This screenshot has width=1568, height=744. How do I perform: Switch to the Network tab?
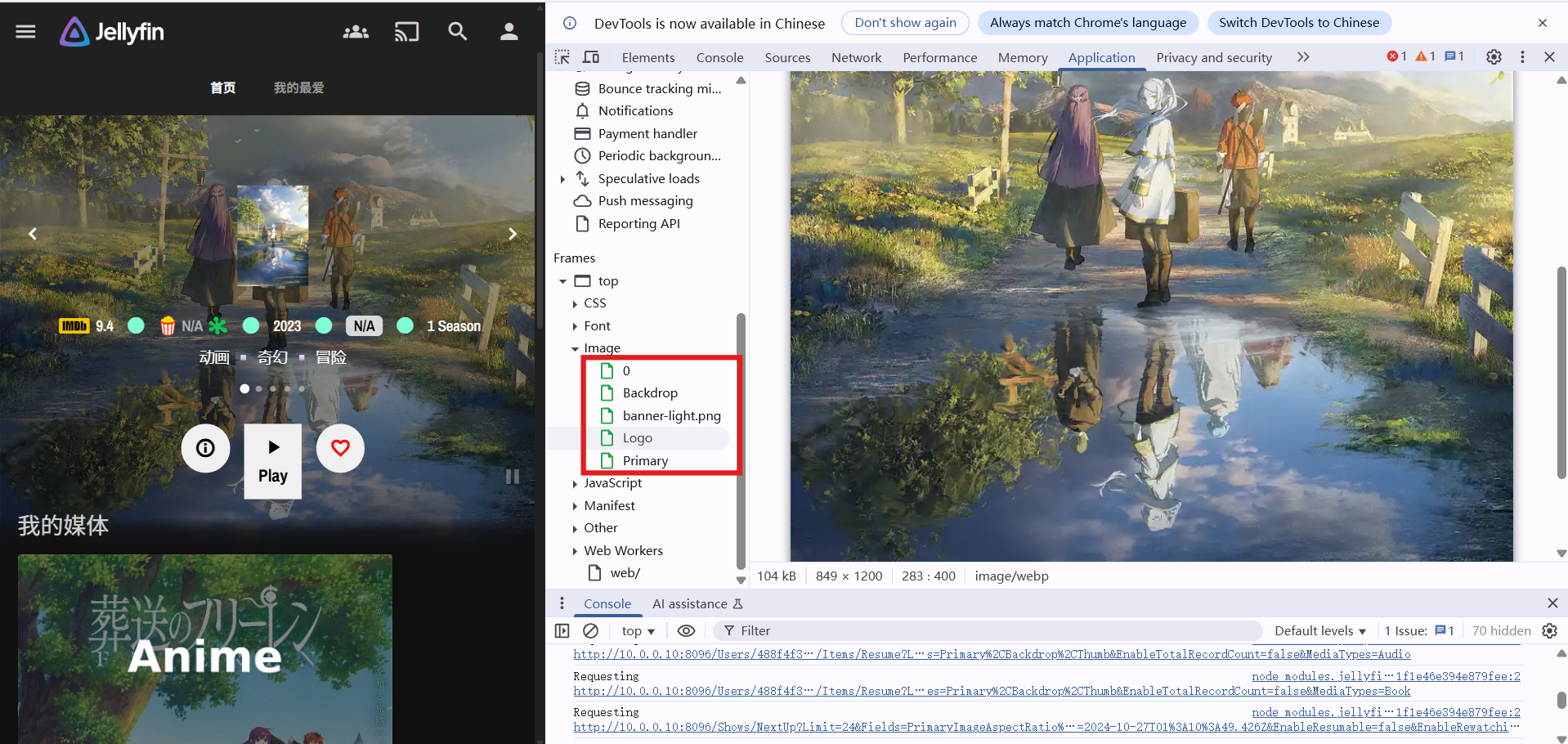(856, 57)
